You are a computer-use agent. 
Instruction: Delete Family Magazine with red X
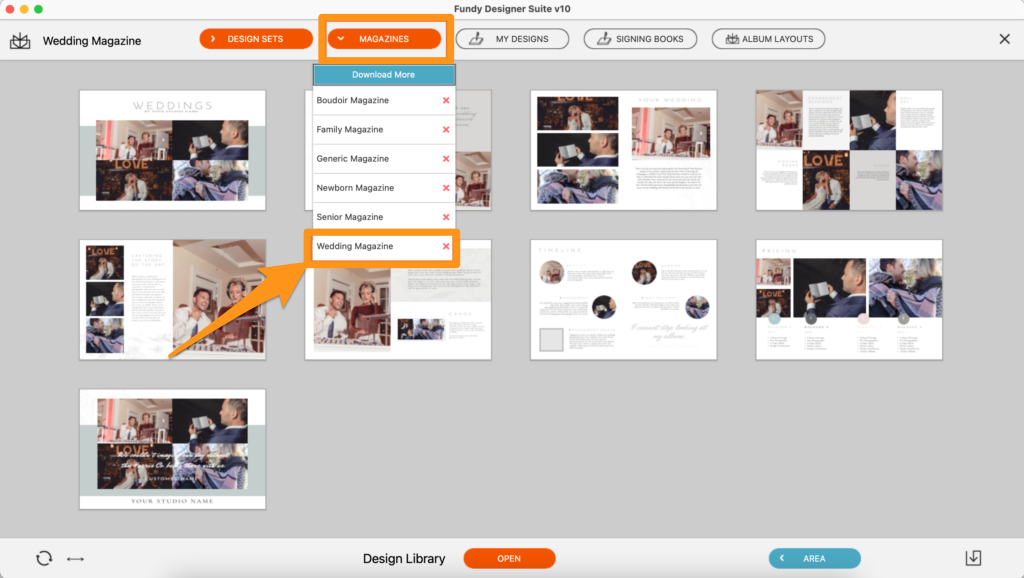446,129
